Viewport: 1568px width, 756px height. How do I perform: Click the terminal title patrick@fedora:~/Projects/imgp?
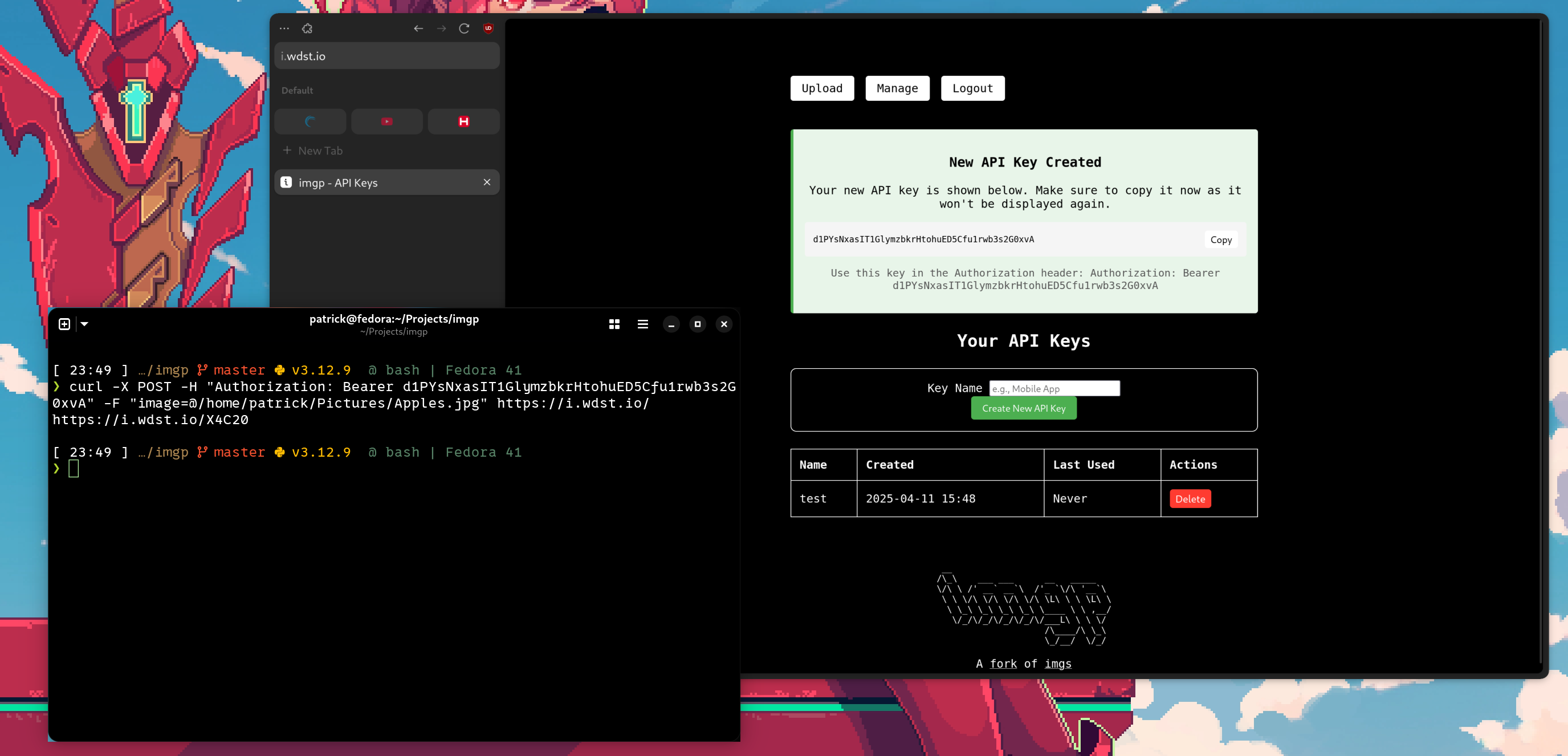point(394,319)
